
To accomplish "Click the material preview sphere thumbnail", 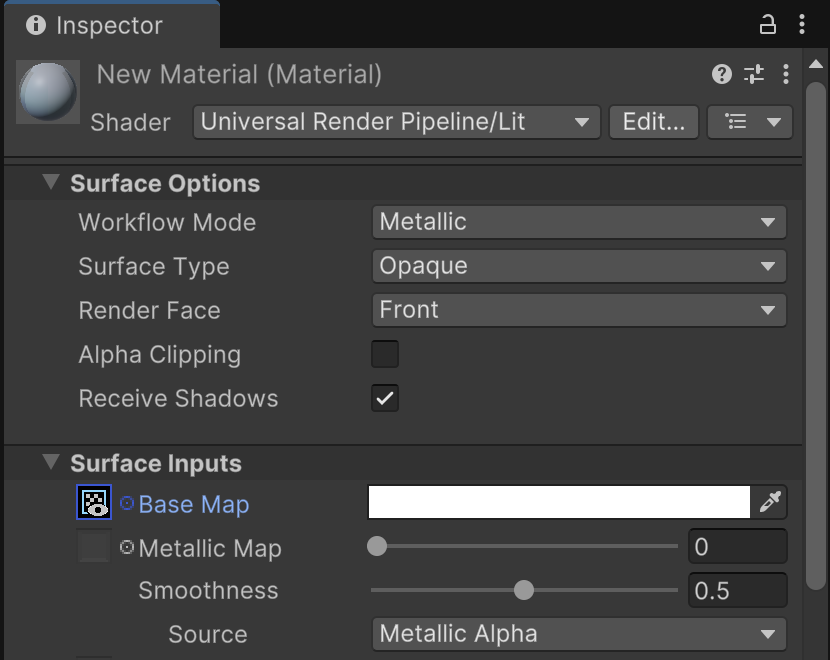I will pyautogui.click(x=47, y=92).
